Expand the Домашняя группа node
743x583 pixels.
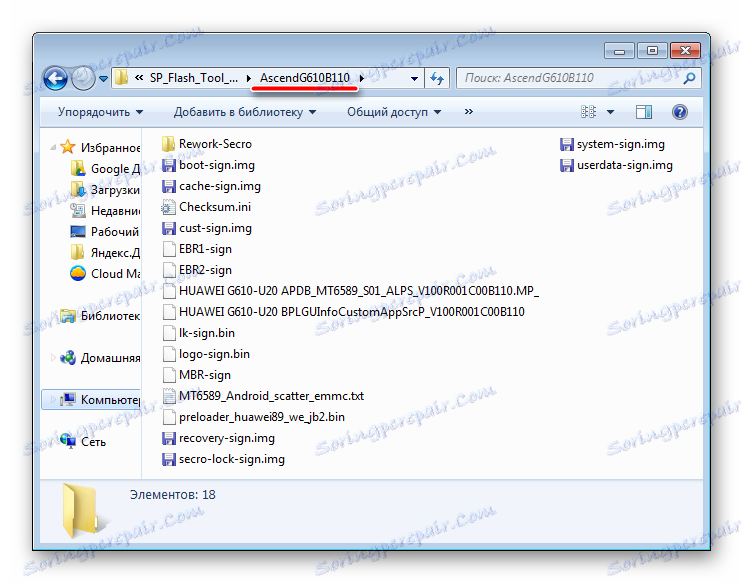tap(53, 357)
